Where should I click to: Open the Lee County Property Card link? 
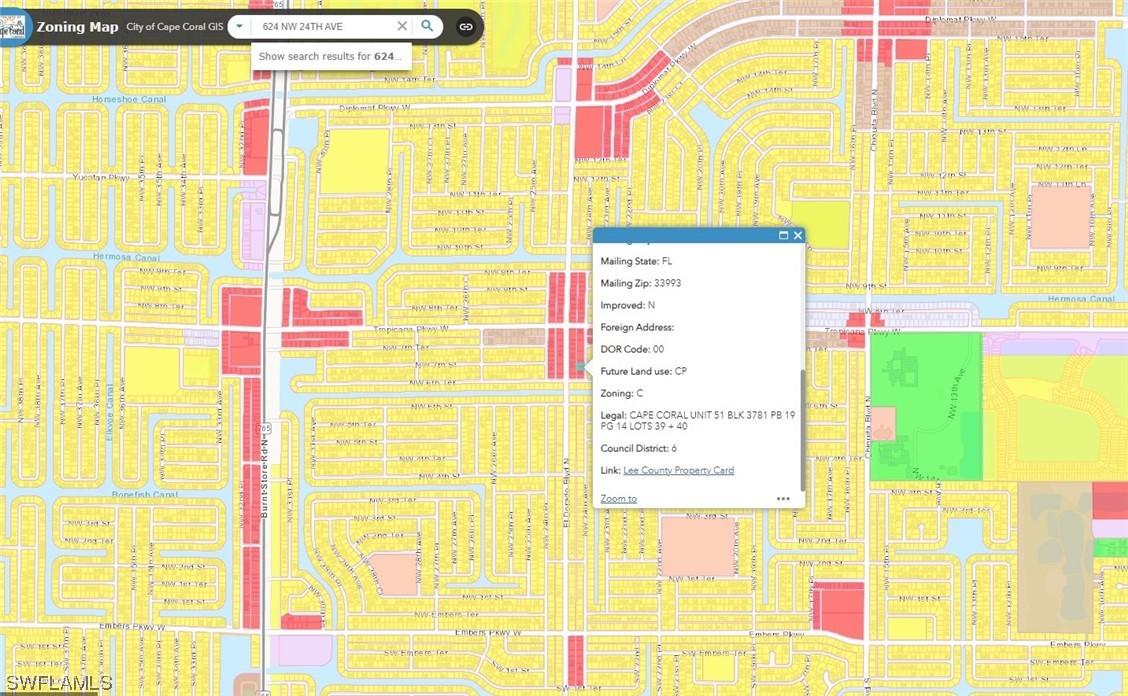tap(678, 470)
